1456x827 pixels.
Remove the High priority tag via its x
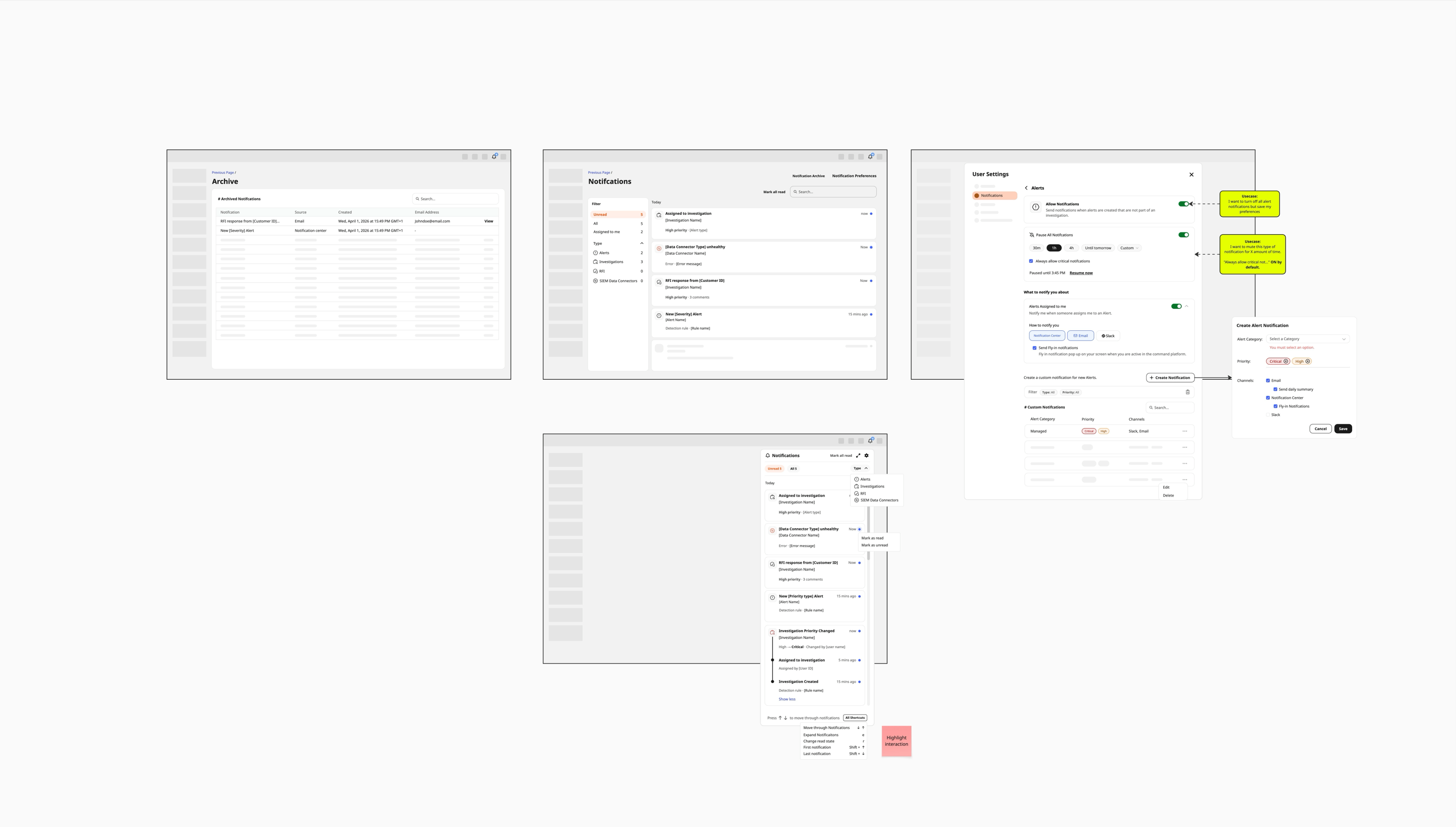pyautogui.click(x=1307, y=361)
